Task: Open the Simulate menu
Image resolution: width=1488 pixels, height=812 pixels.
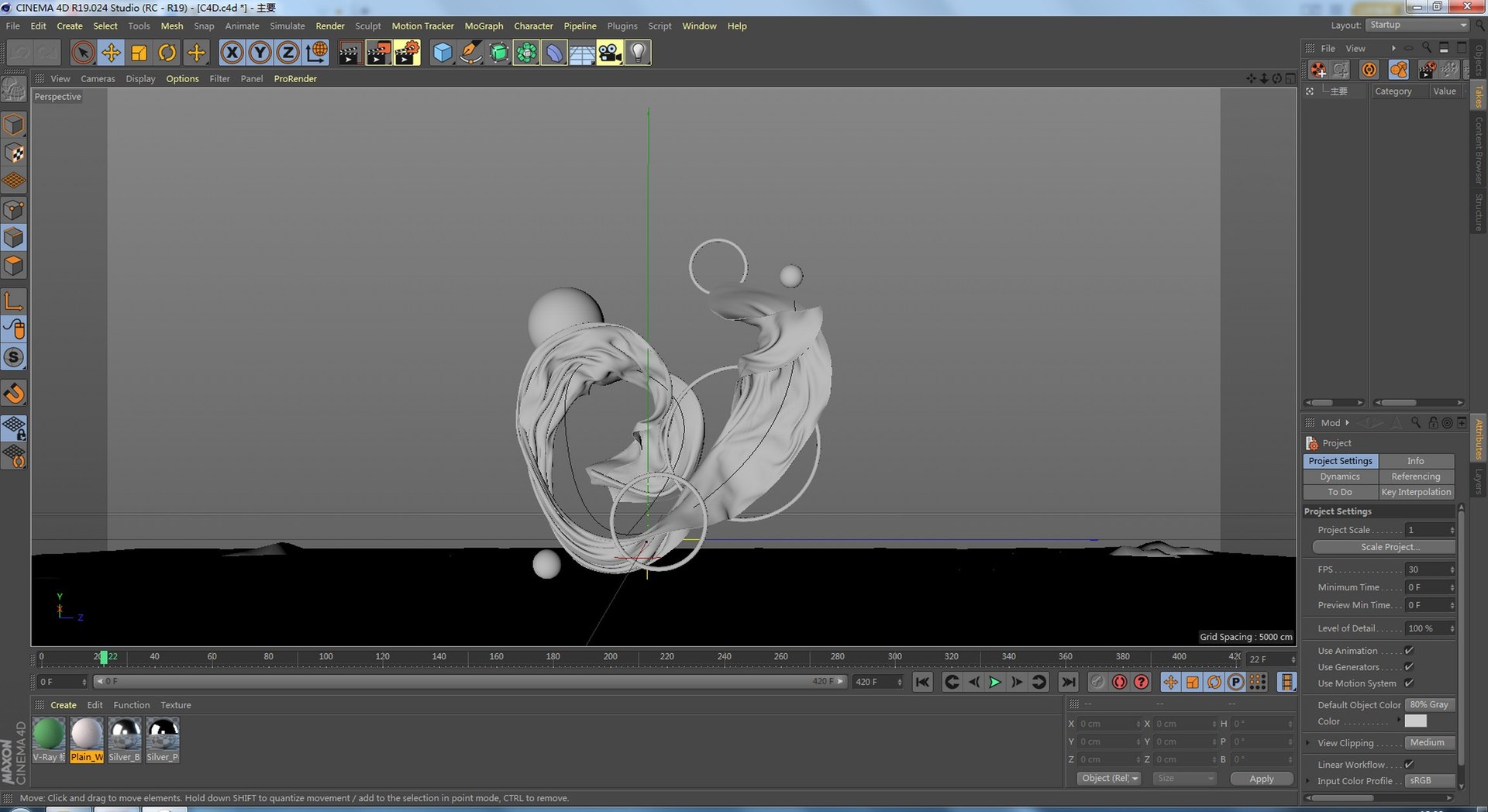Action: coord(288,26)
